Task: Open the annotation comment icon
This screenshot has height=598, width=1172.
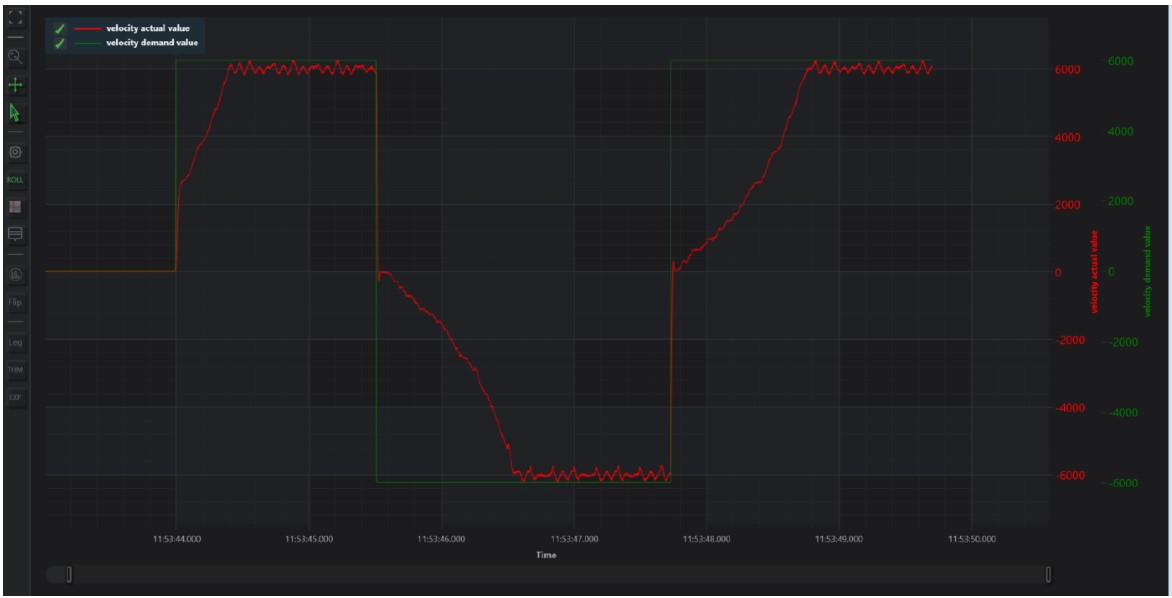Action: (15, 234)
